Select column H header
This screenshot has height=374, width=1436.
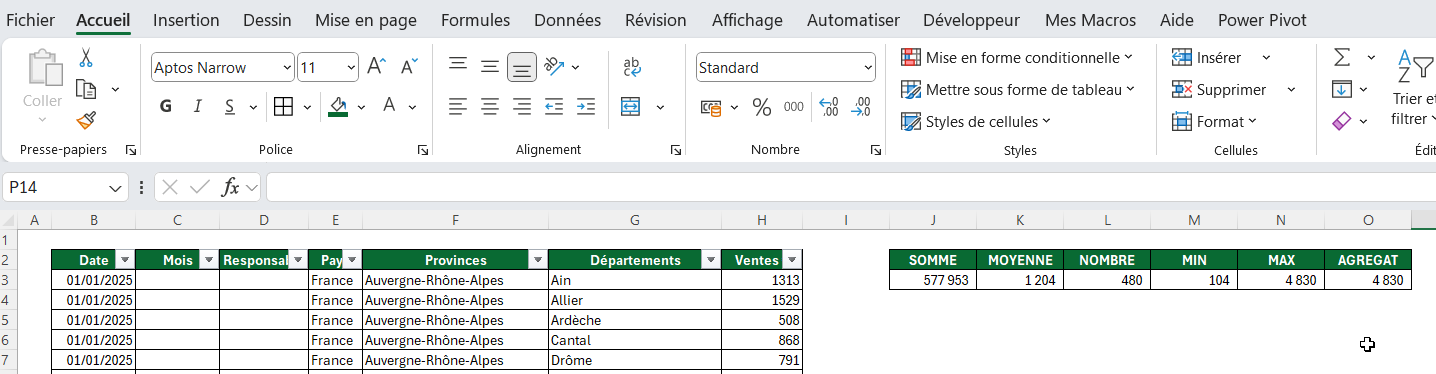coord(762,220)
